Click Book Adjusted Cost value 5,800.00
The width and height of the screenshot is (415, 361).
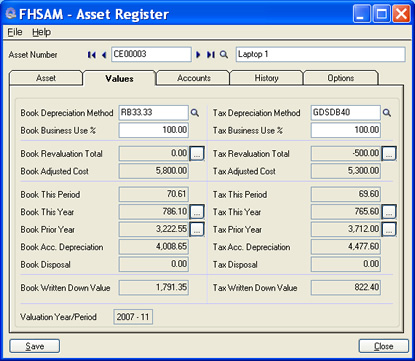tap(154, 171)
